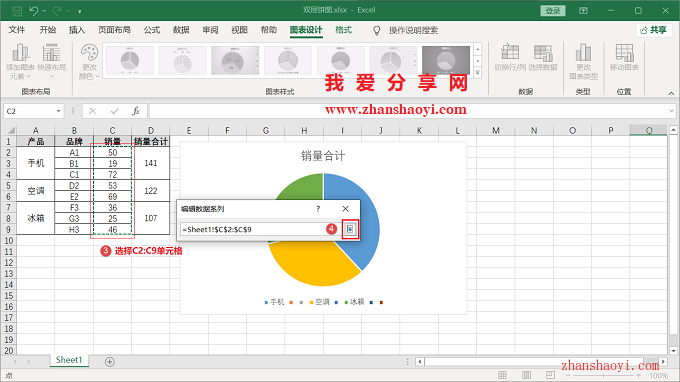The height and width of the screenshot is (382, 680).
Task: Expand the chart styles gallery more arrow
Action: tap(477, 73)
